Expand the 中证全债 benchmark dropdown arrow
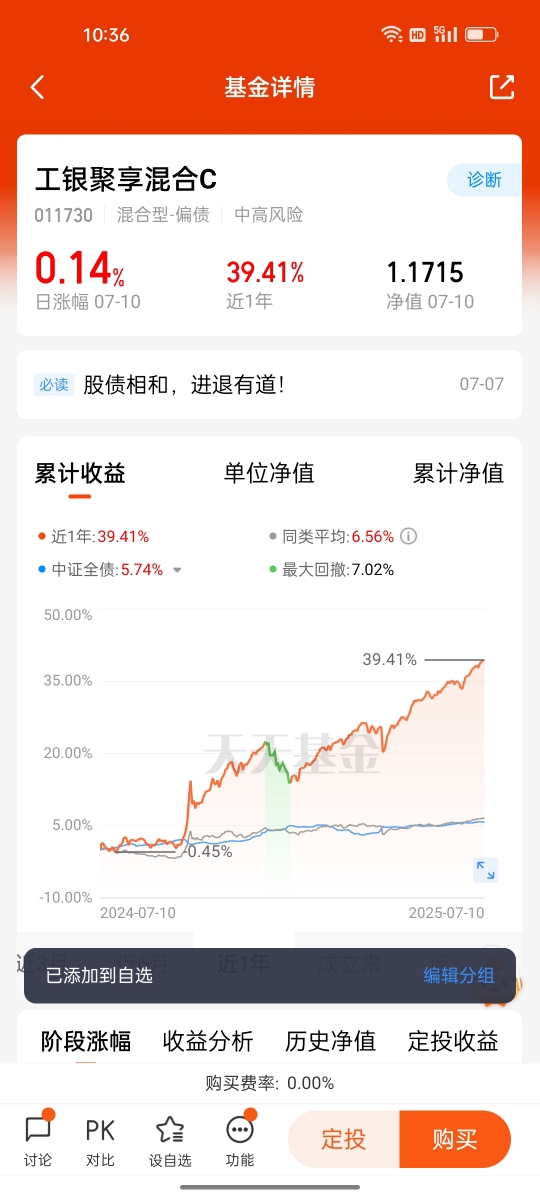This screenshot has height=1200, width=540. 177,570
